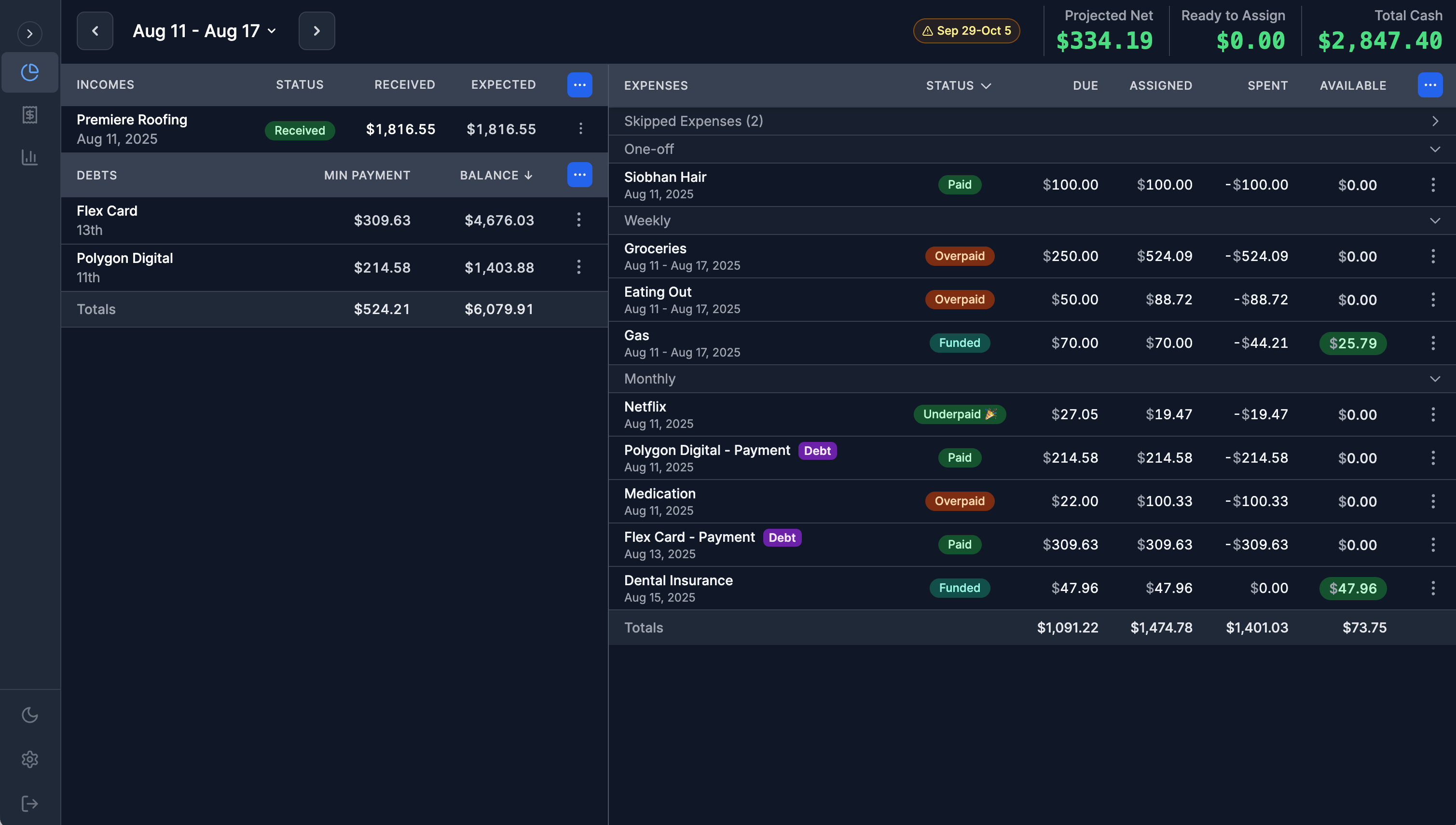Click the Medication expense name

pos(659,494)
